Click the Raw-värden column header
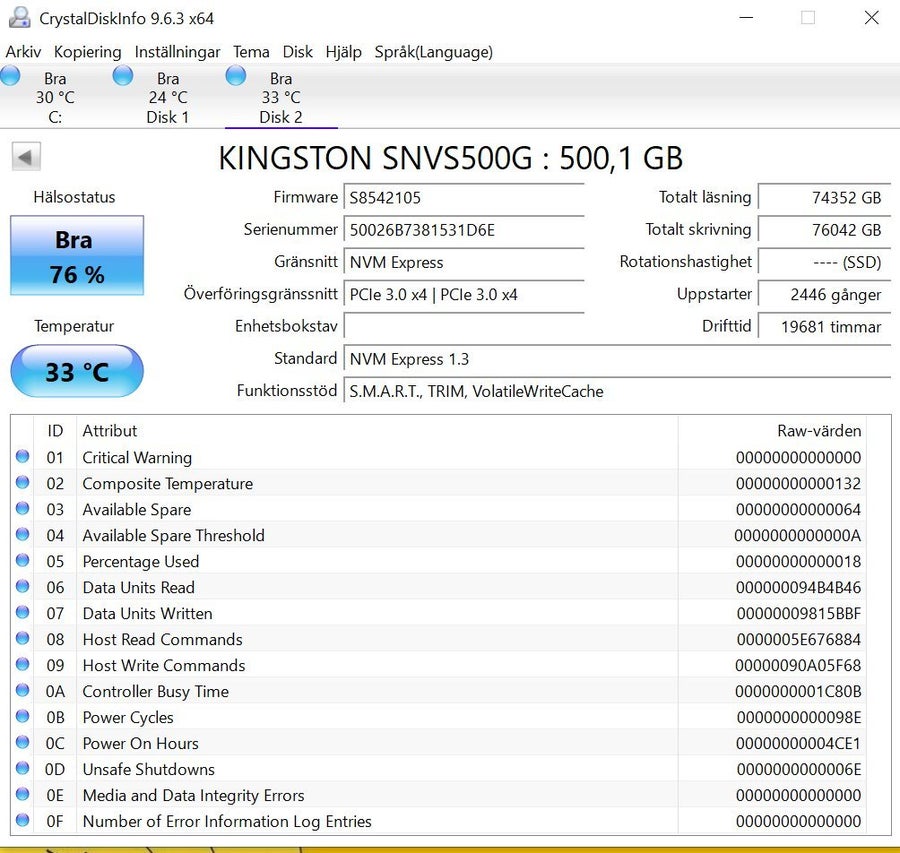Image resolution: width=900 pixels, height=853 pixels. pos(772,431)
